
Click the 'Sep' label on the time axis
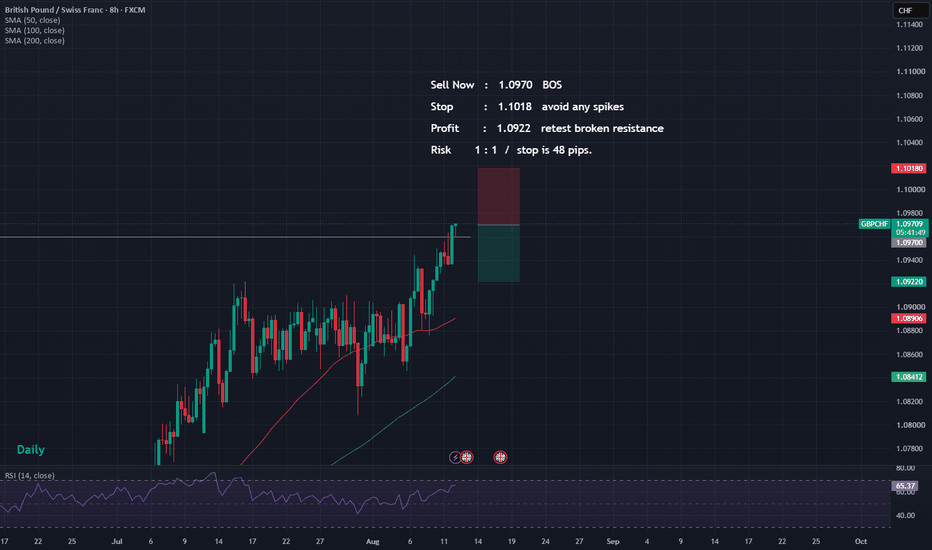pyautogui.click(x=613, y=542)
